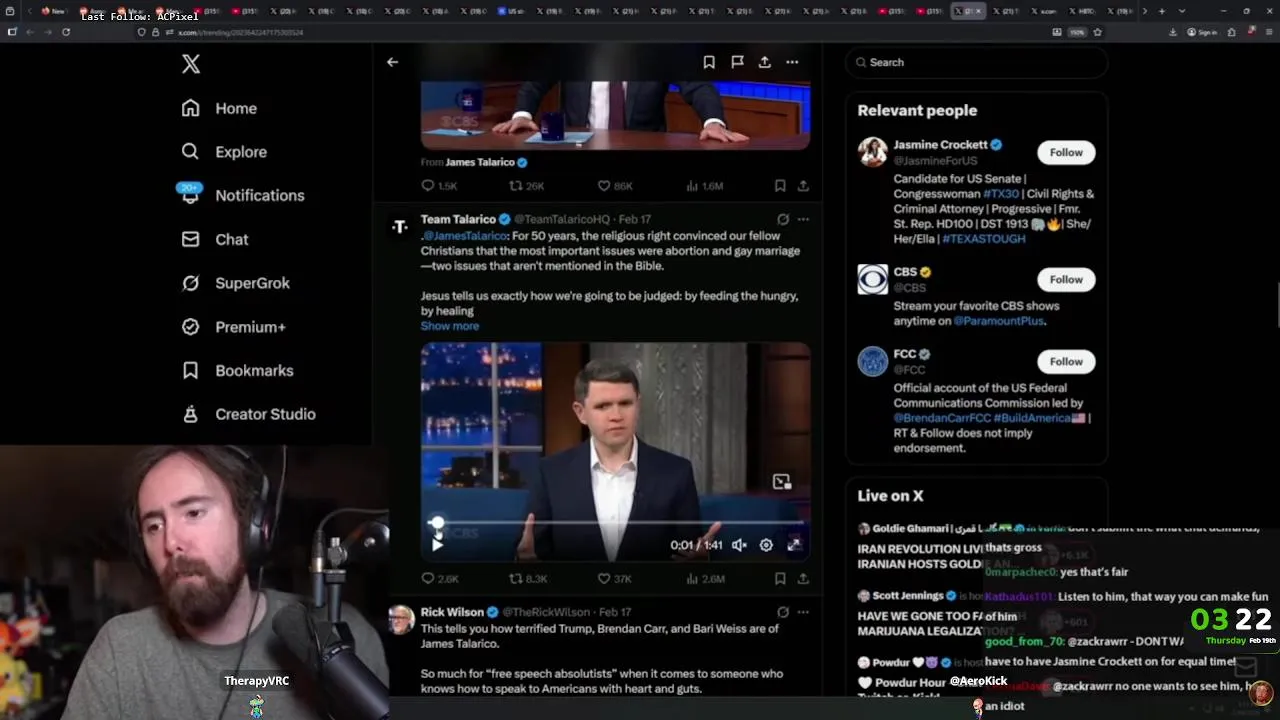1280x720 pixels.
Task: Mute the video audio
Action: click(x=739, y=545)
